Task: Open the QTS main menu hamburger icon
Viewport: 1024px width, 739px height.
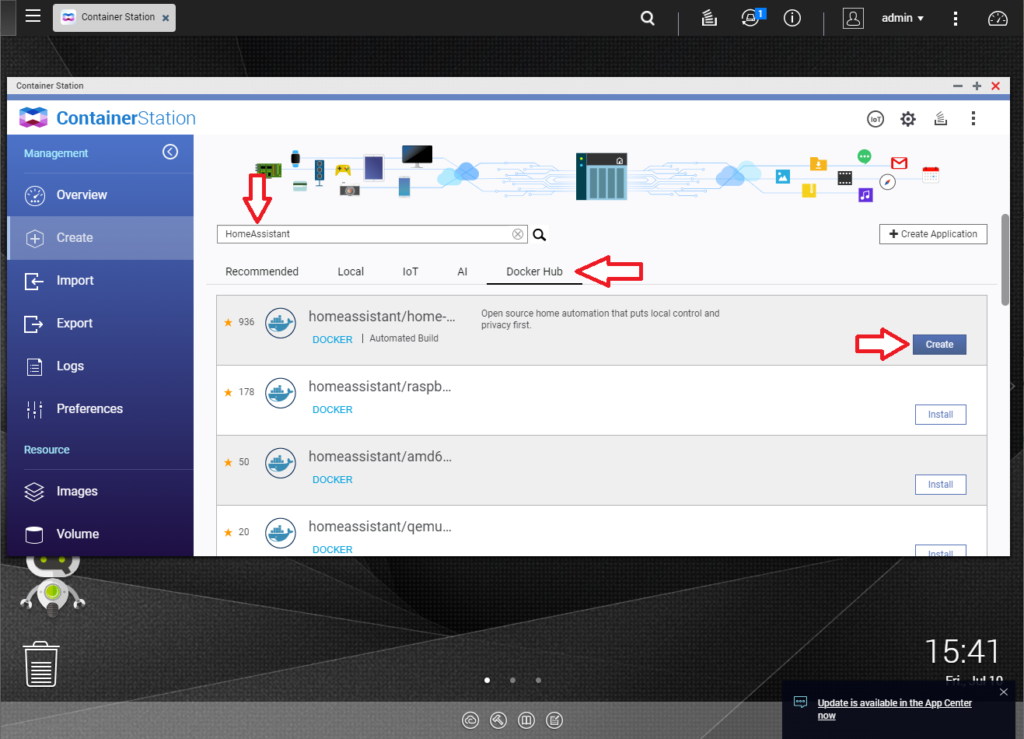Action: [x=33, y=16]
